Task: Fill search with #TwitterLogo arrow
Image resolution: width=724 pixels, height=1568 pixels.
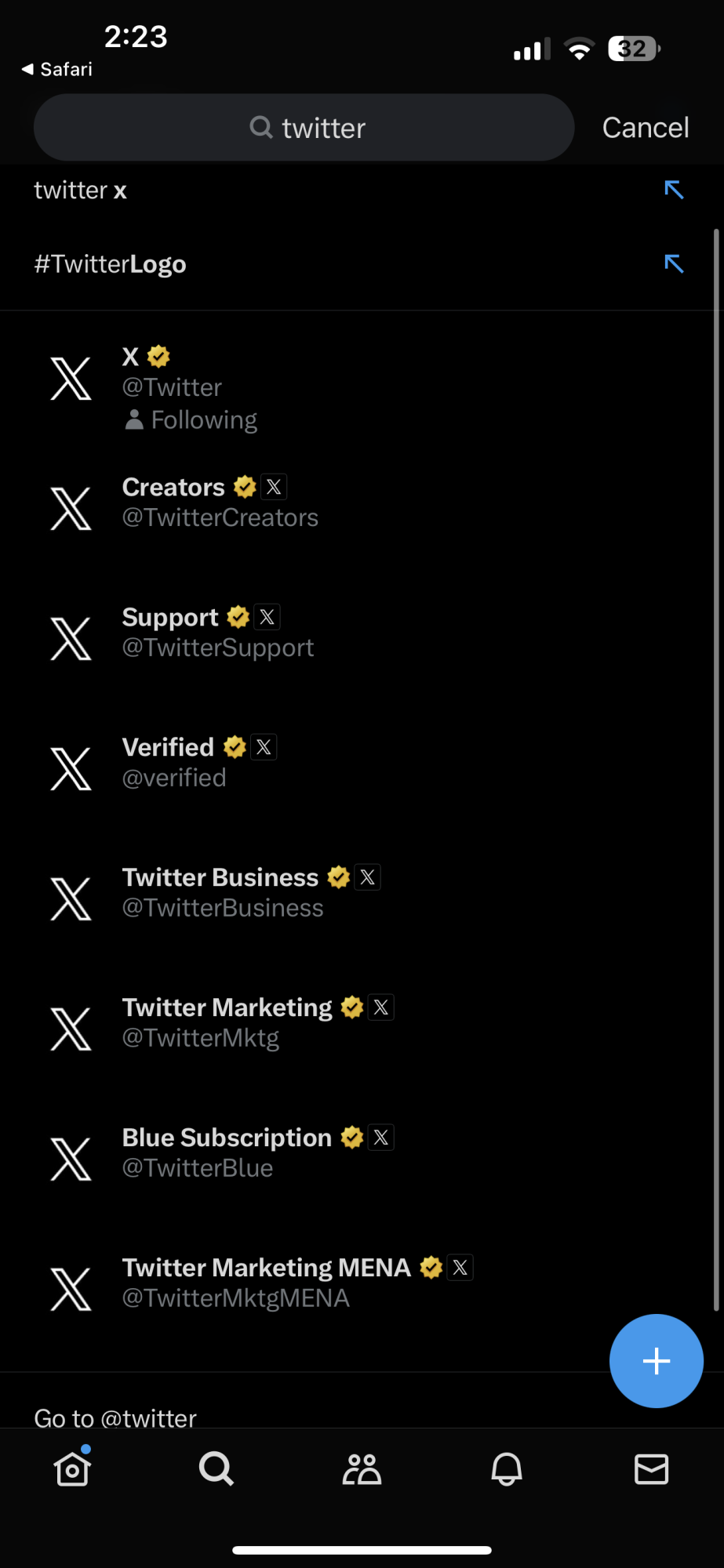Action: [674, 263]
